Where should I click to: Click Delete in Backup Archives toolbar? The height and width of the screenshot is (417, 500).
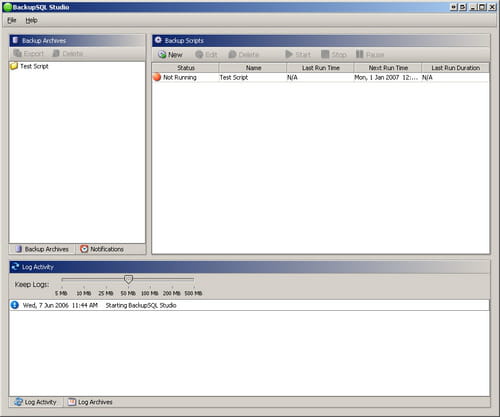tap(68, 53)
